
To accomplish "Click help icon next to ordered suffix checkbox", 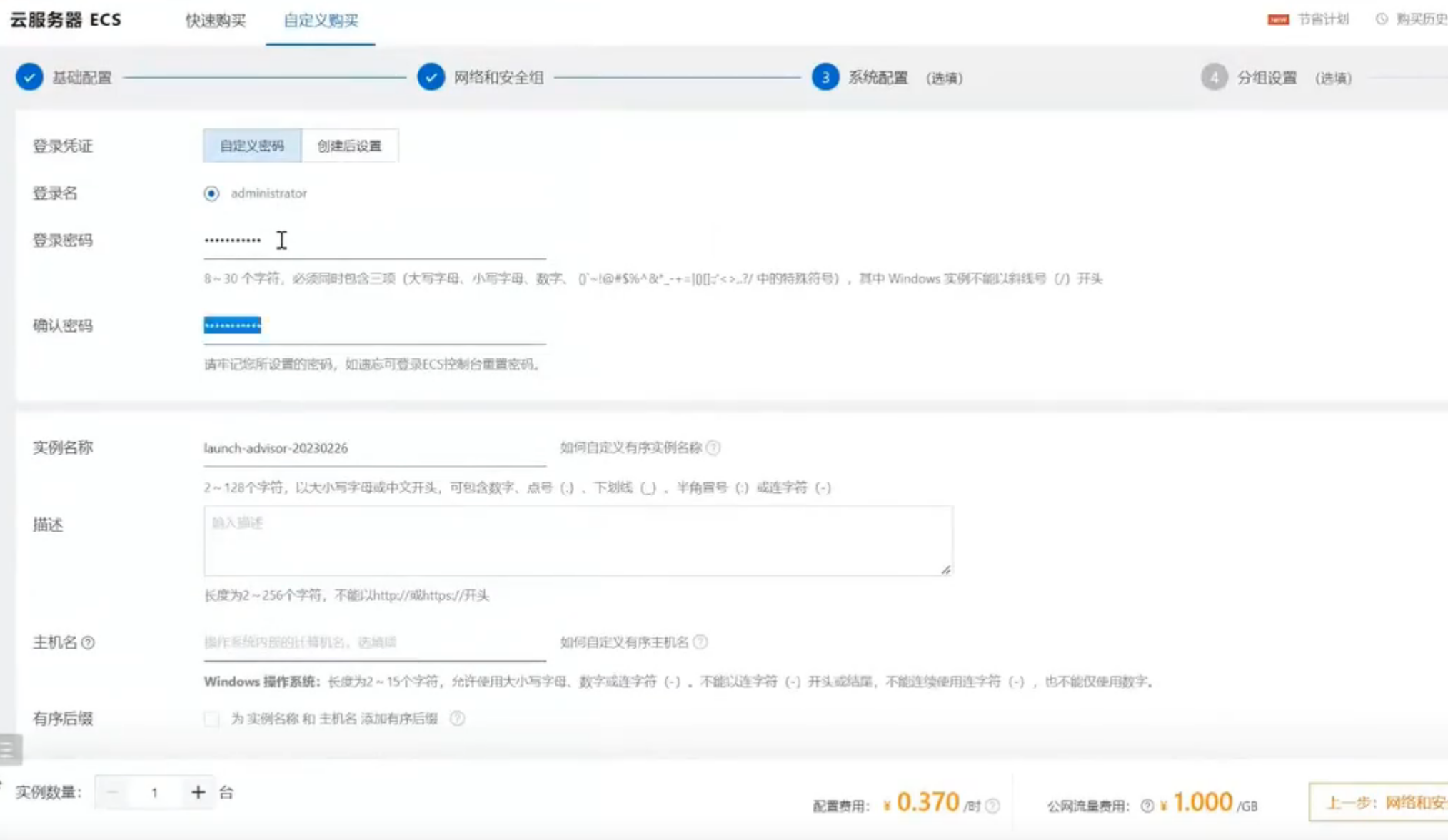I will (x=457, y=718).
